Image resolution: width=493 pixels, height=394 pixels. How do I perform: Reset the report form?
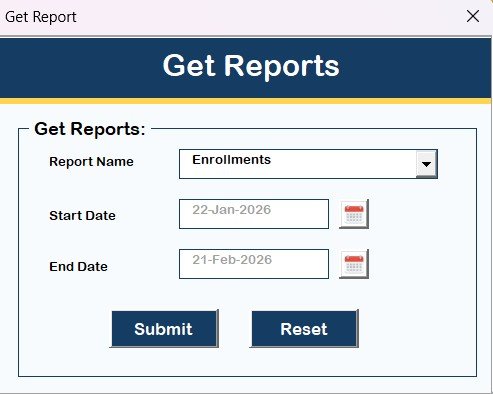click(x=304, y=329)
